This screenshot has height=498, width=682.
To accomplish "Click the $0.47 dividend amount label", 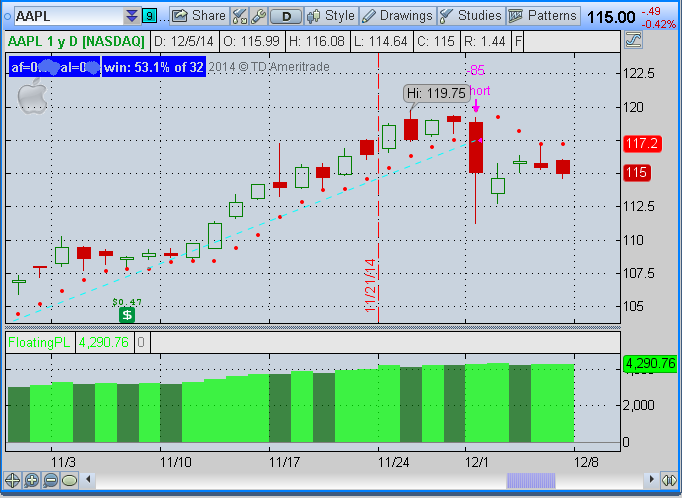I will pyautogui.click(x=127, y=301).
